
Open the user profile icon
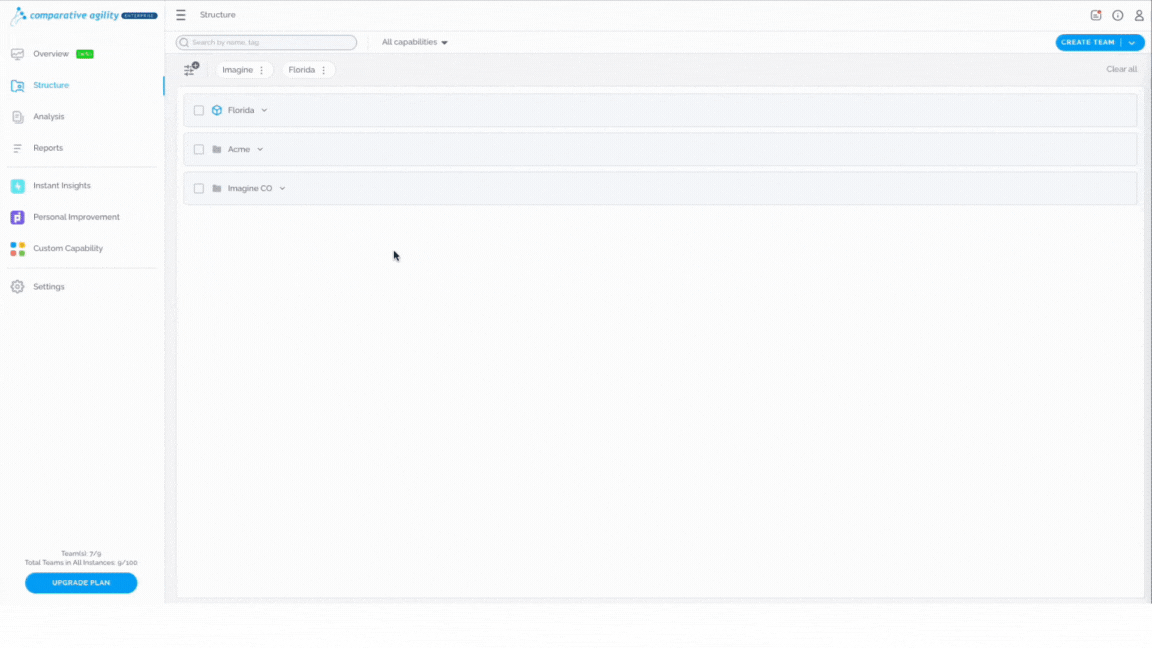click(1139, 15)
